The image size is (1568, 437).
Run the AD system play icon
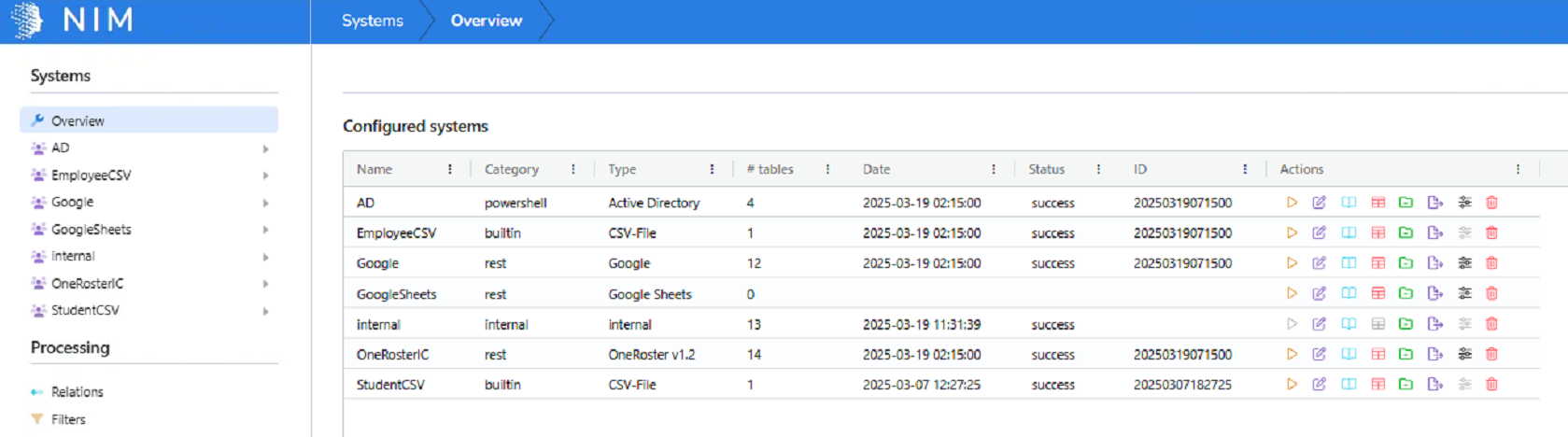(x=1292, y=203)
